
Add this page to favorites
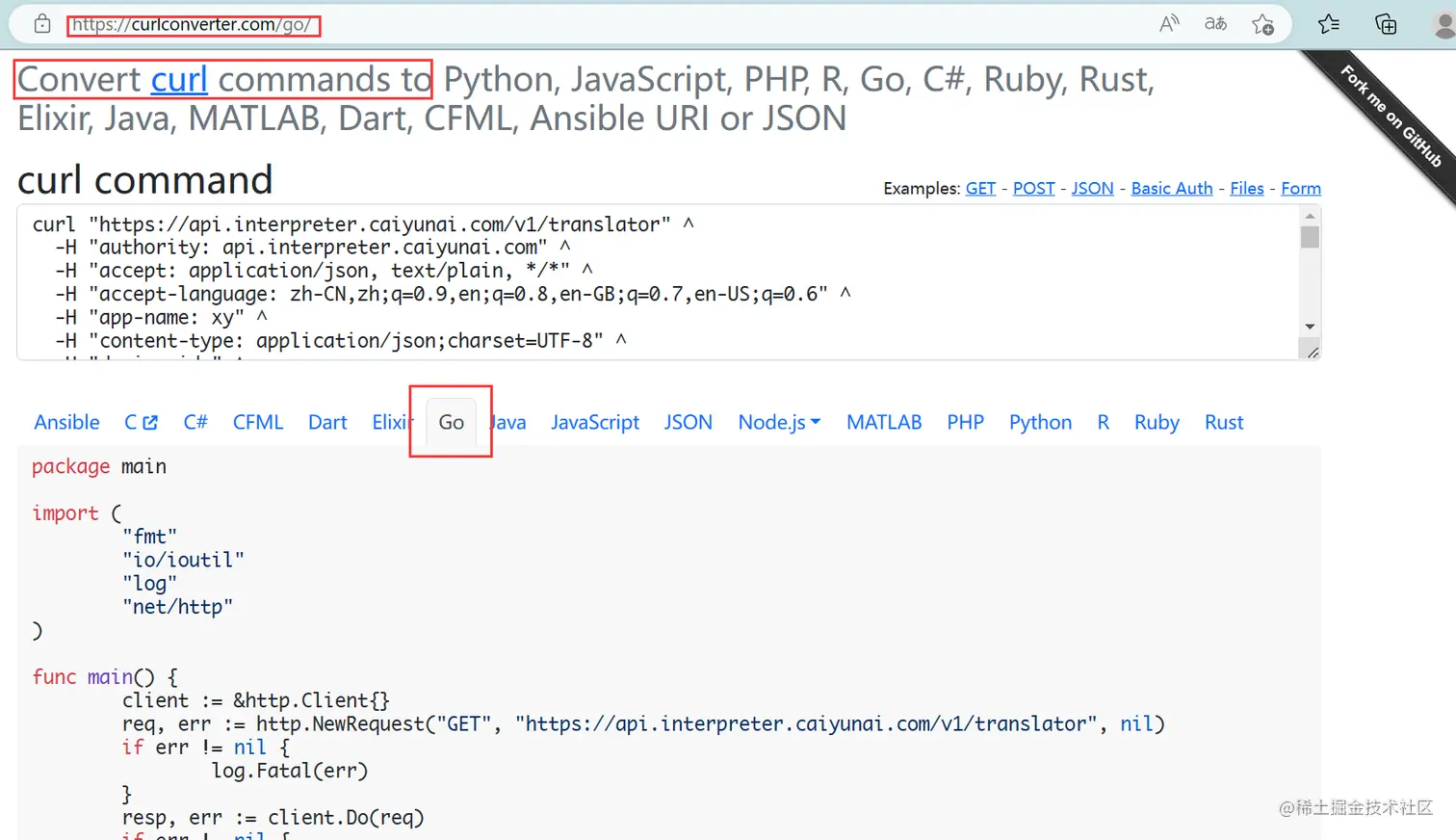click(1262, 24)
